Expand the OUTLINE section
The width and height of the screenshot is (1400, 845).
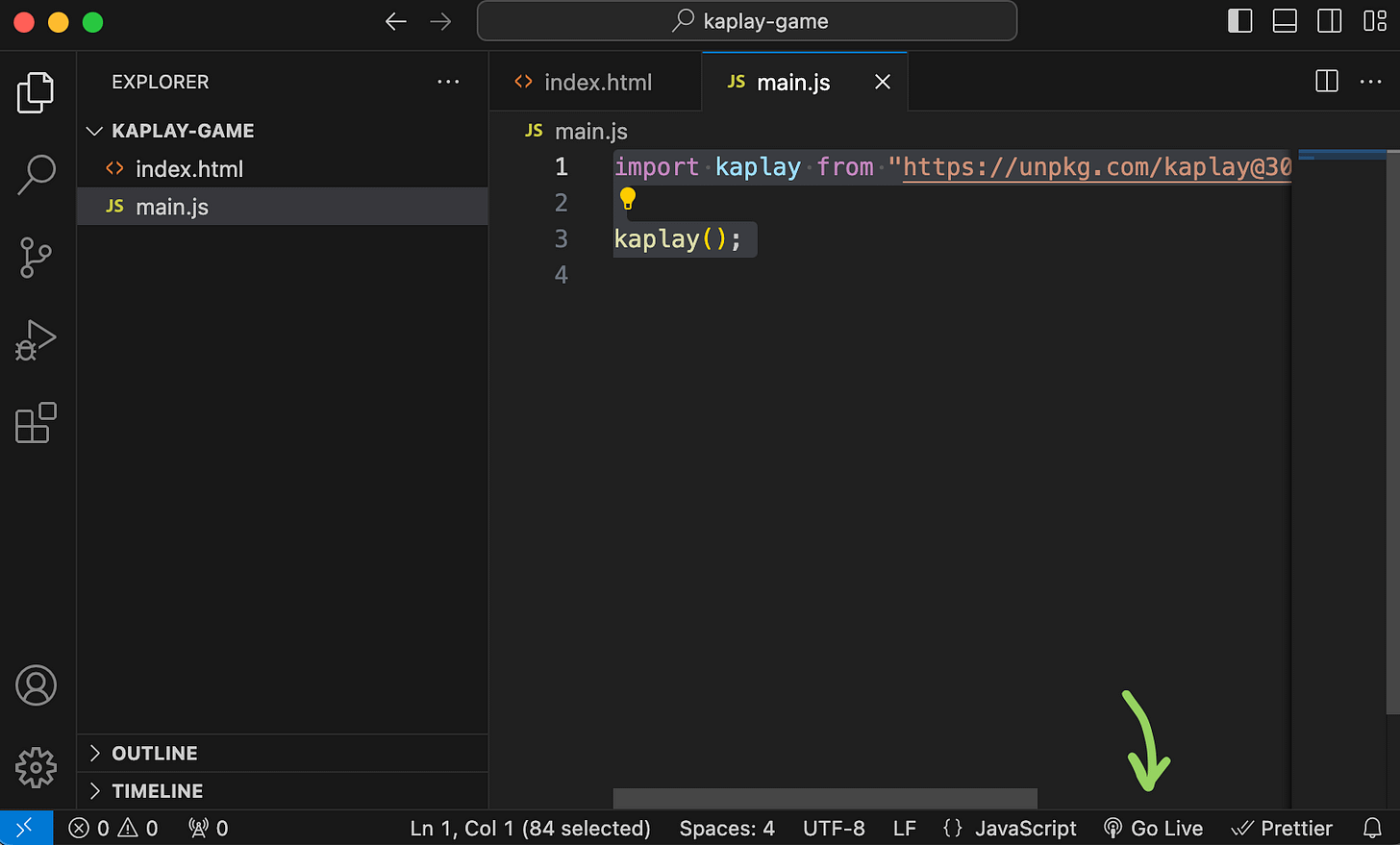click(283, 753)
